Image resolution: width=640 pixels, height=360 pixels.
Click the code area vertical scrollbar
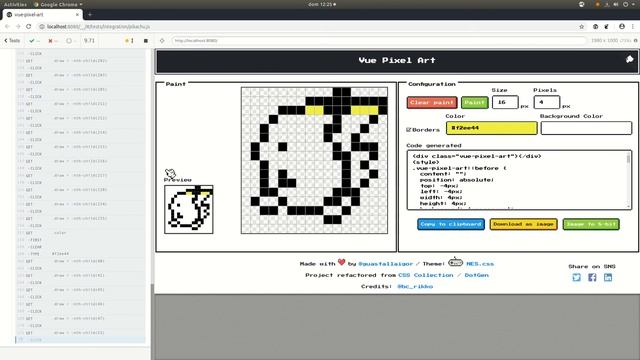click(628, 180)
